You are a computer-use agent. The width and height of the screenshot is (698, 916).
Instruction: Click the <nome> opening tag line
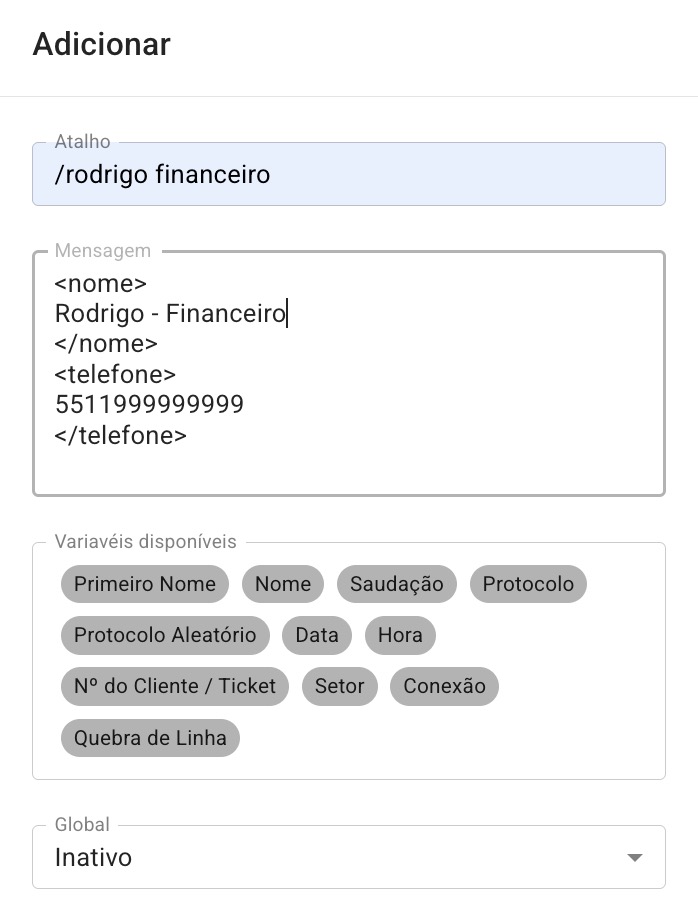(100, 283)
